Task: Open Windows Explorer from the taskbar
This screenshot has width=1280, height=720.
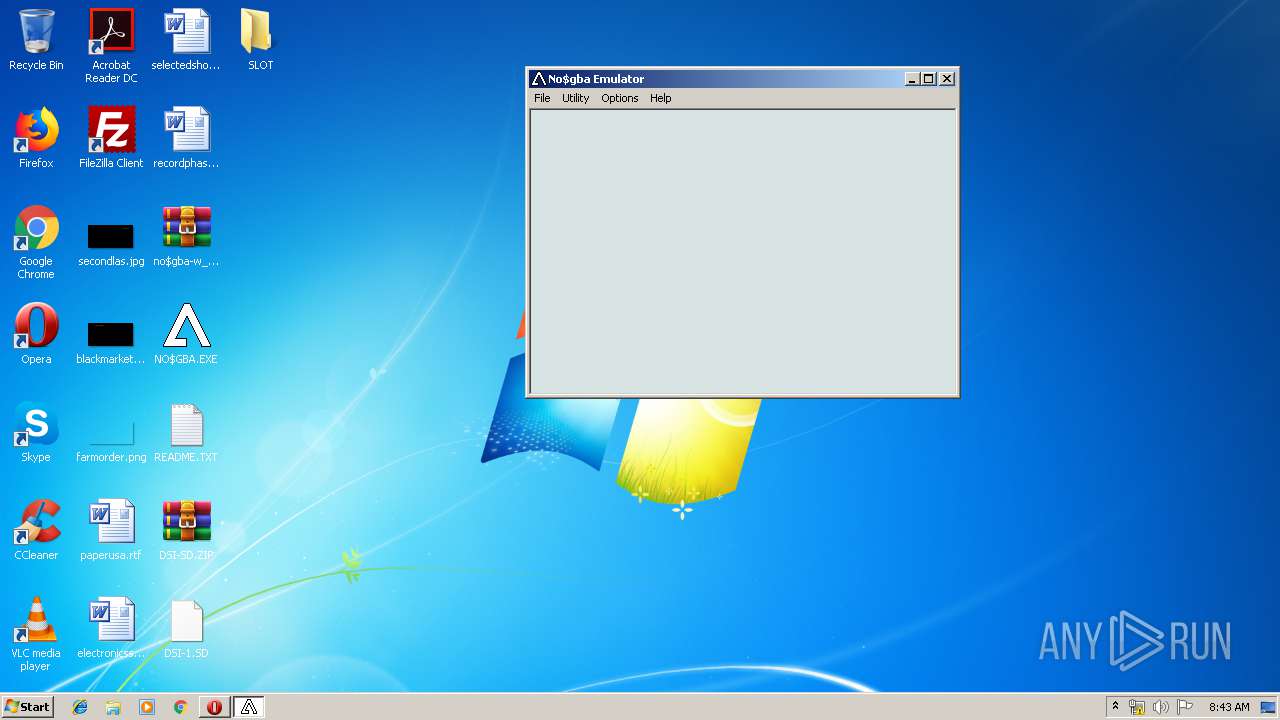Action: coord(113,707)
